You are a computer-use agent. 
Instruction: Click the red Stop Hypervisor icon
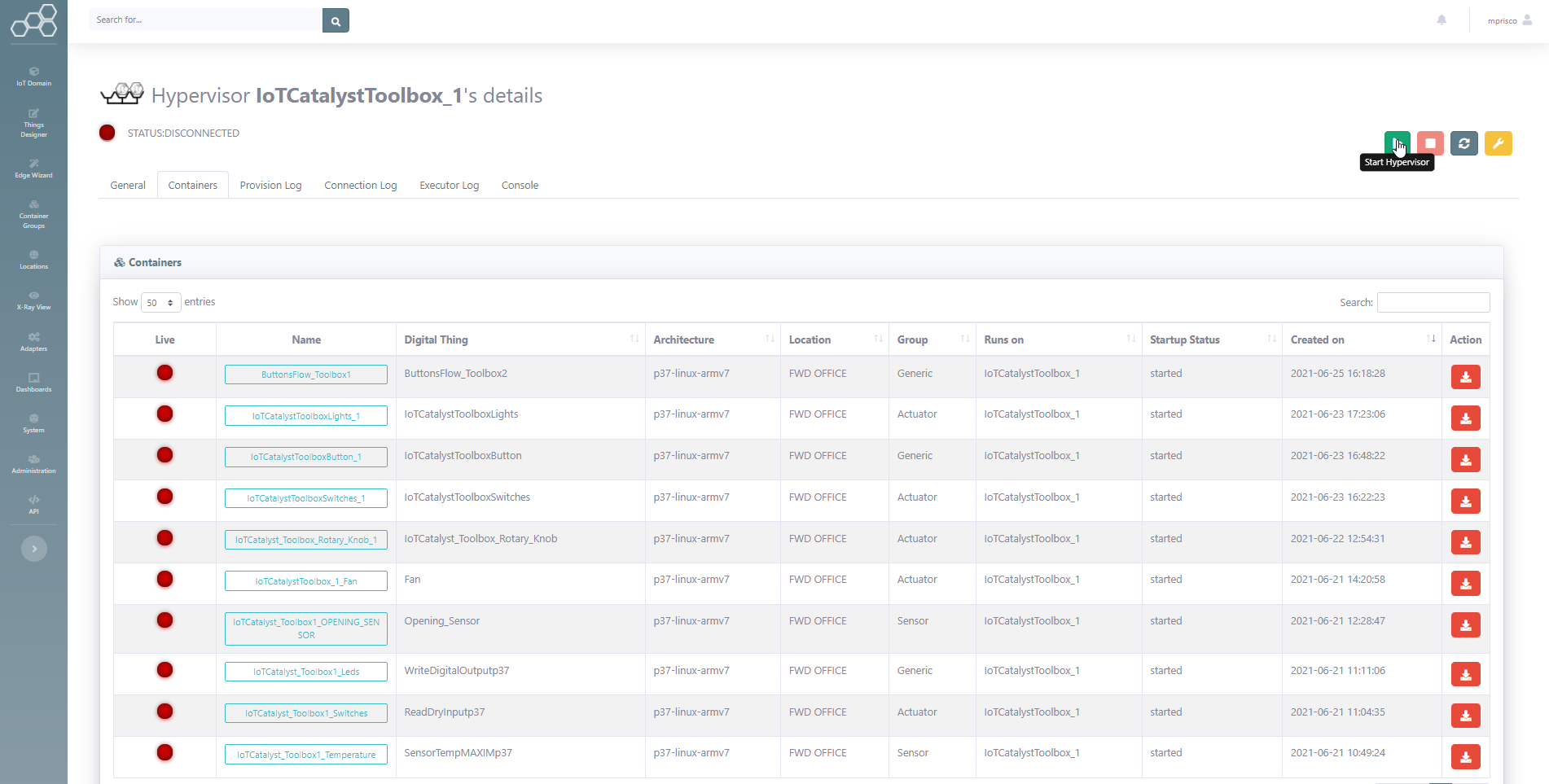[x=1430, y=143]
